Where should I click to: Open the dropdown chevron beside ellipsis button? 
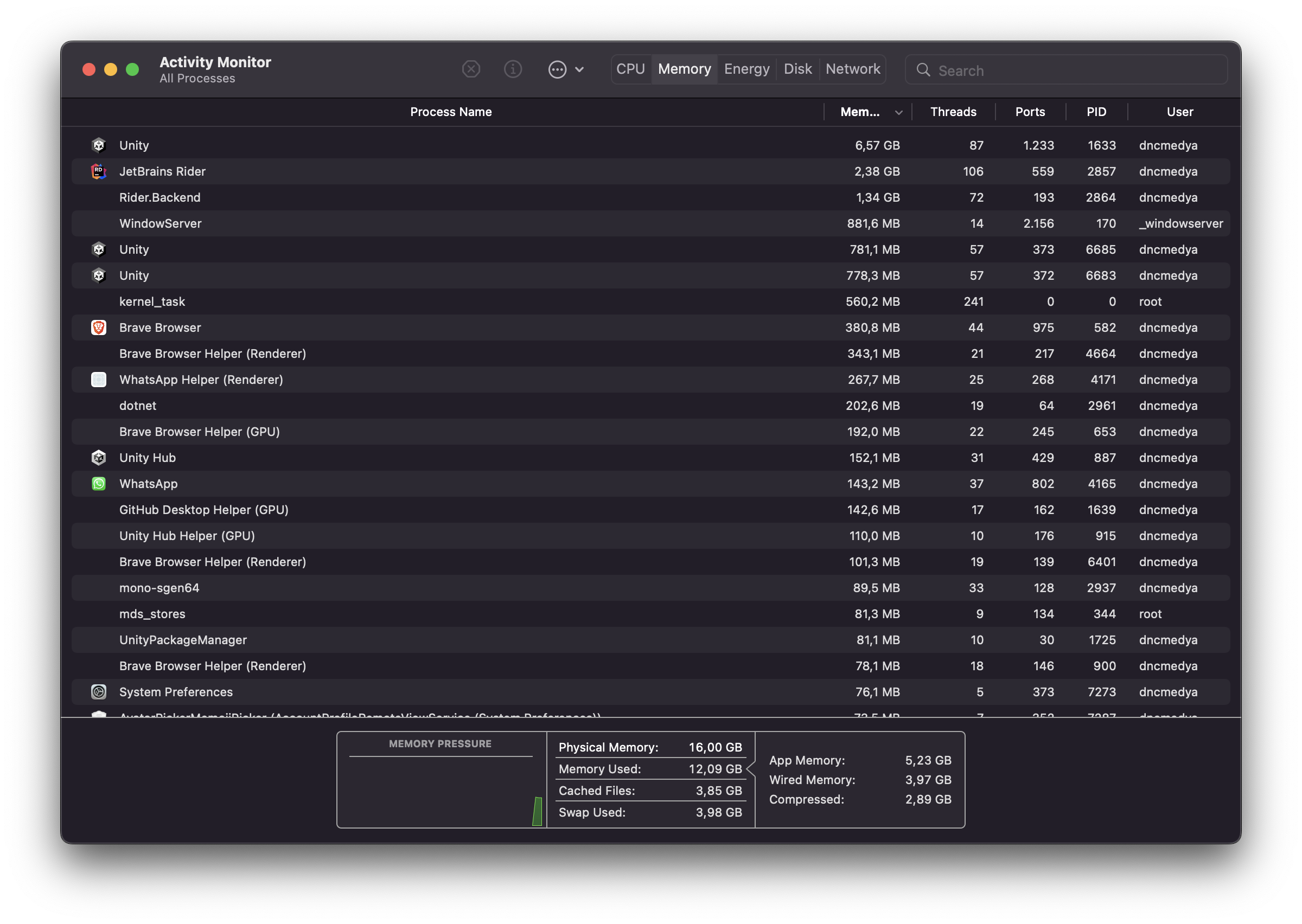pyautogui.click(x=579, y=69)
